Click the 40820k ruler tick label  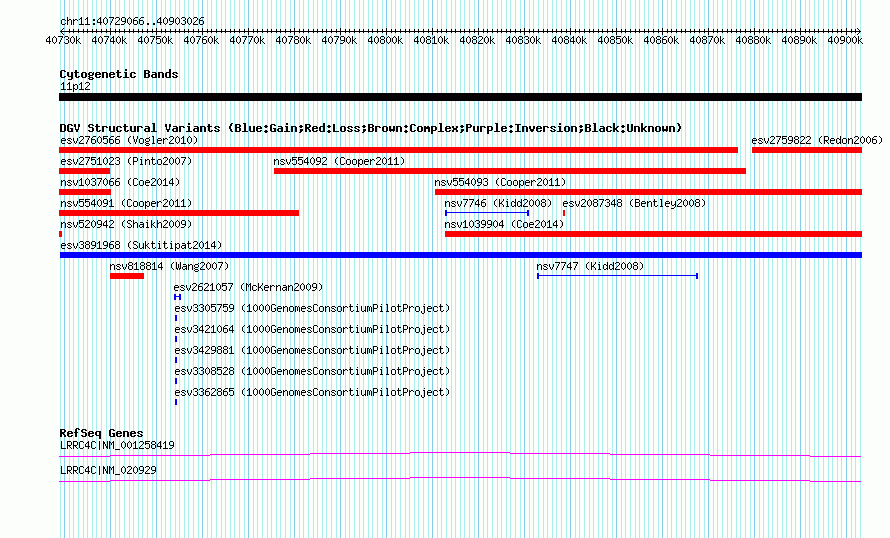pos(477,40)
